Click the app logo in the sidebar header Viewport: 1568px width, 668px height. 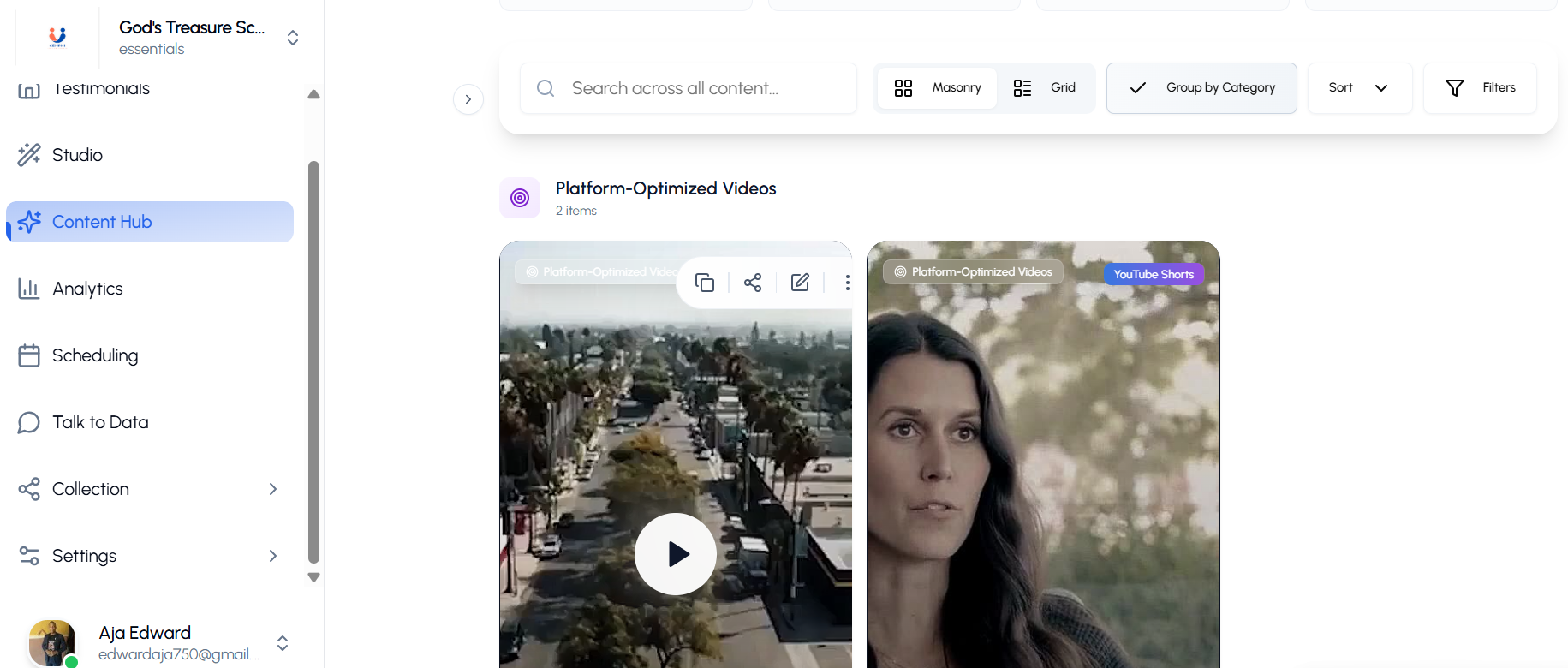point(57,37)
